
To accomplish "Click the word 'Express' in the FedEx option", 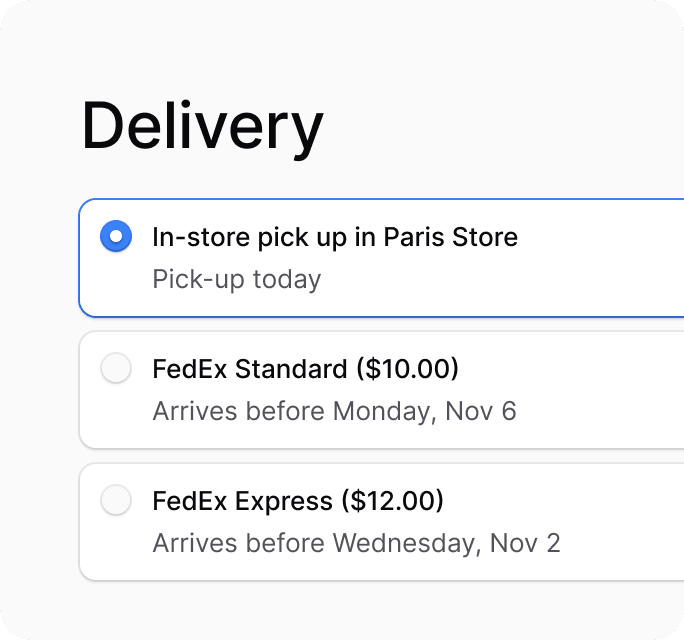I will [x=283, y=500].
